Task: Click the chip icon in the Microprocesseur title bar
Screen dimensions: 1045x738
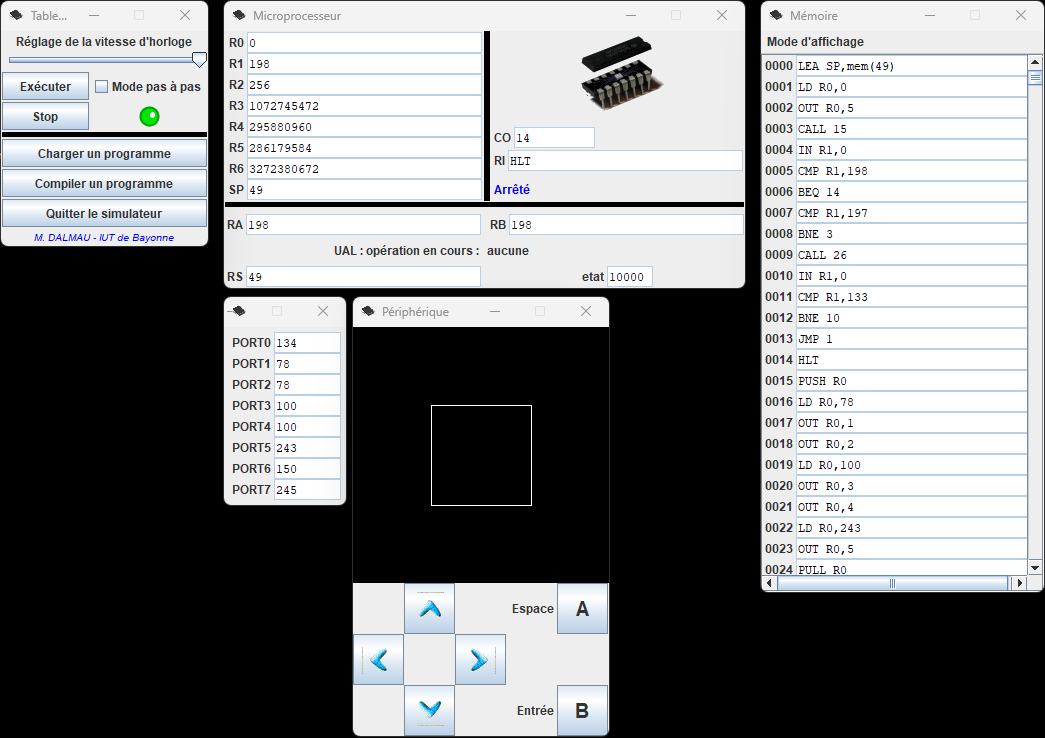Action: click(238, 15)
